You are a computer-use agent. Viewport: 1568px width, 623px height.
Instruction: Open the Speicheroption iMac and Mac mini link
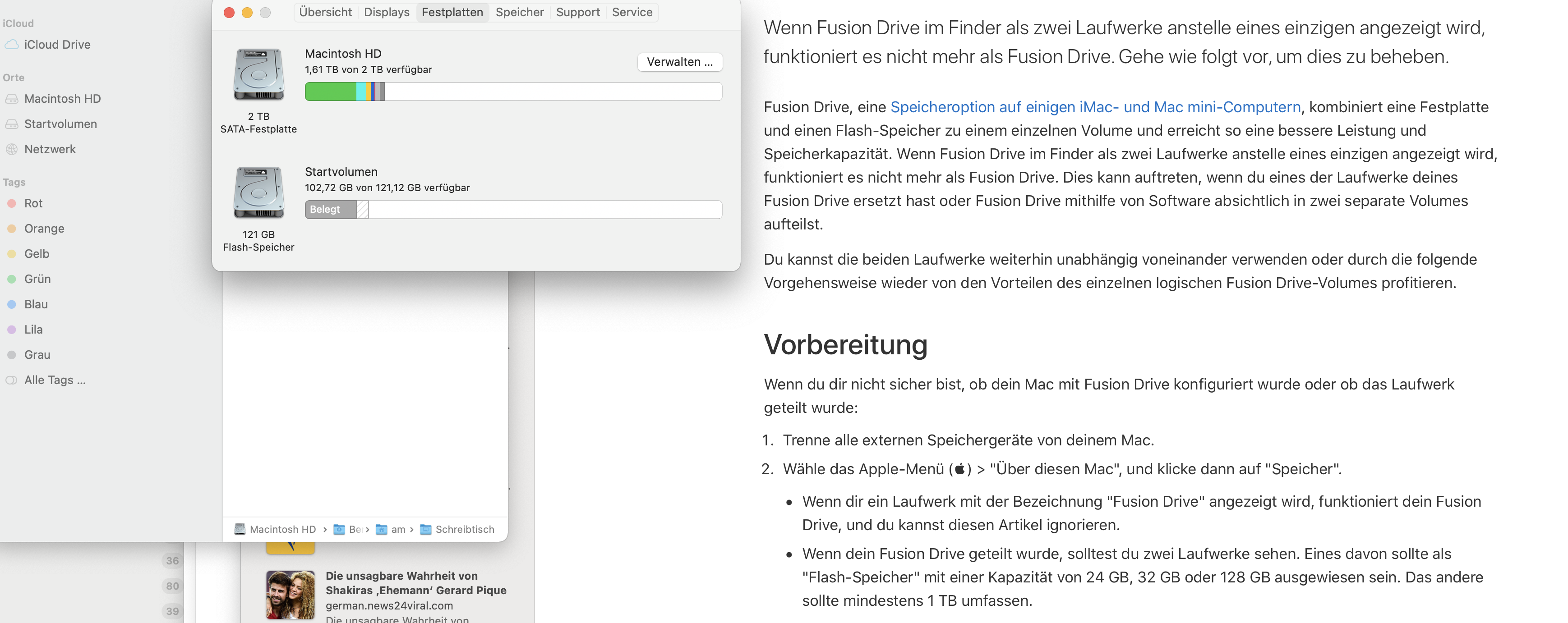point(1095,107)
